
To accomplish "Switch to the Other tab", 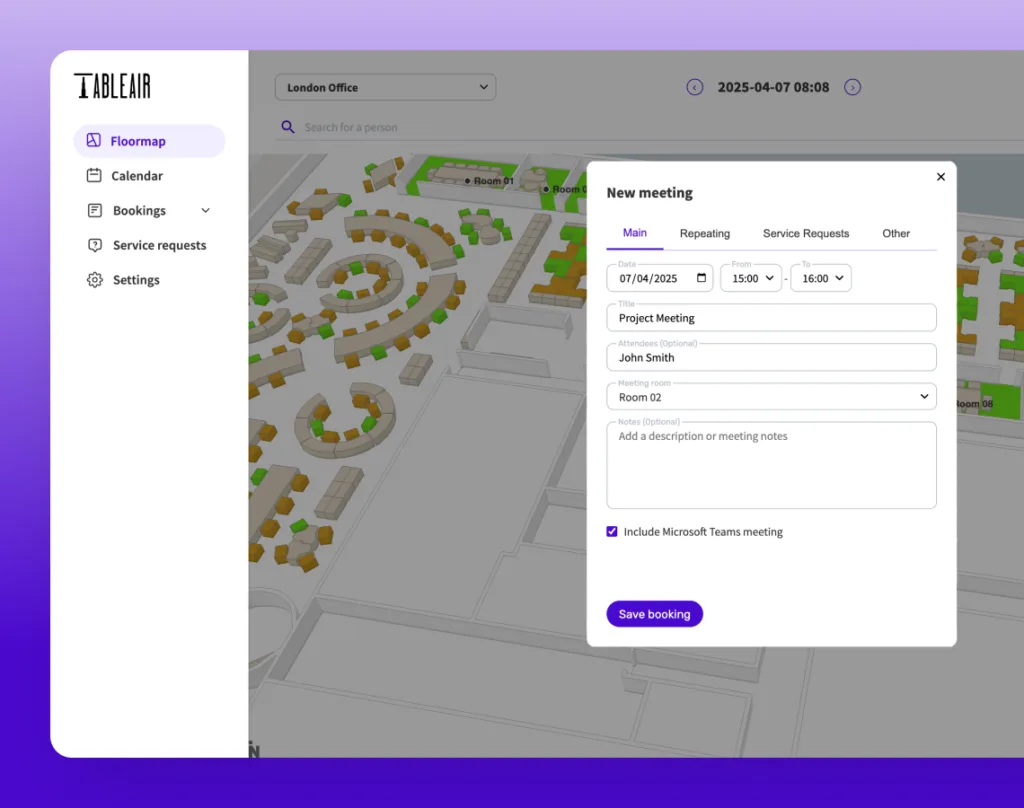I will point(895,233).
